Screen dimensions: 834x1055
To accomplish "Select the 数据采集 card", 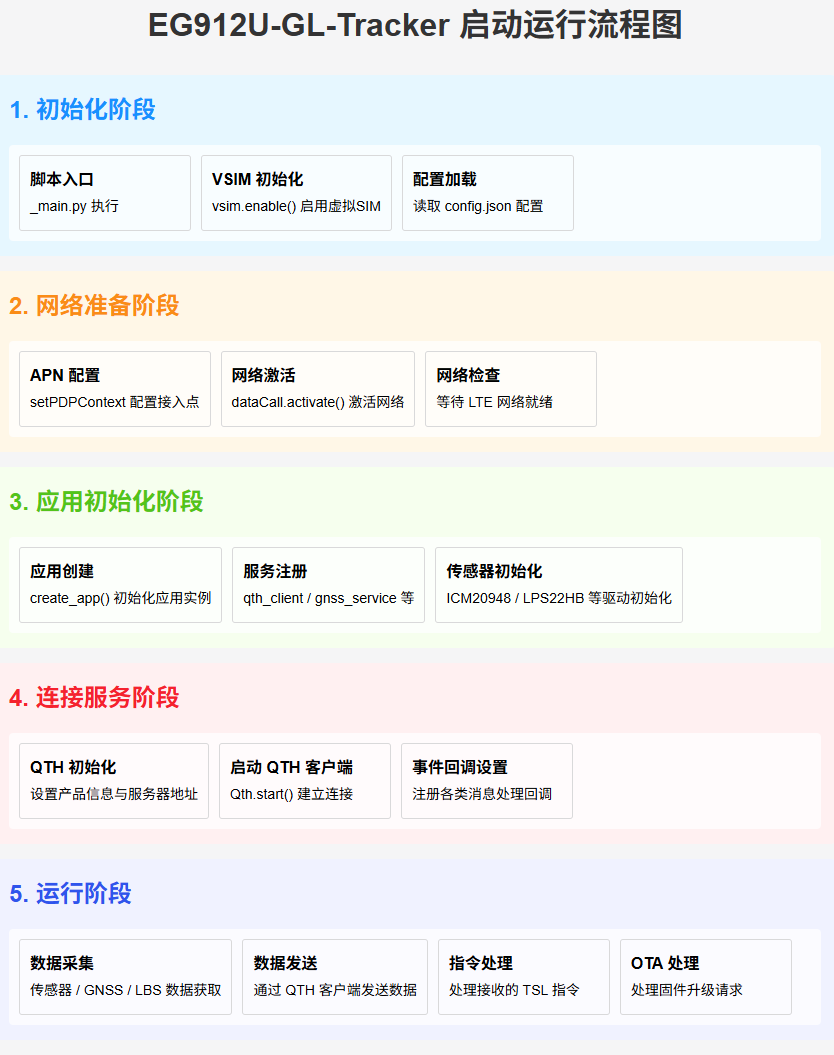I will click(125, 977).
